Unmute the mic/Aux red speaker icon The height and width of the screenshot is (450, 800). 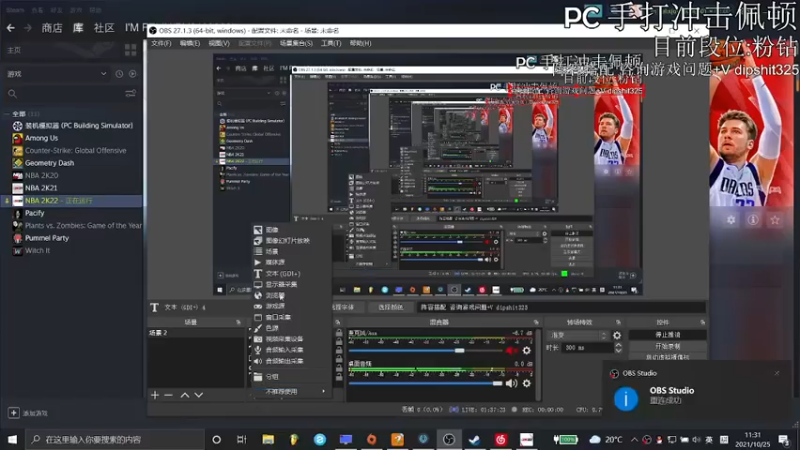510,351
